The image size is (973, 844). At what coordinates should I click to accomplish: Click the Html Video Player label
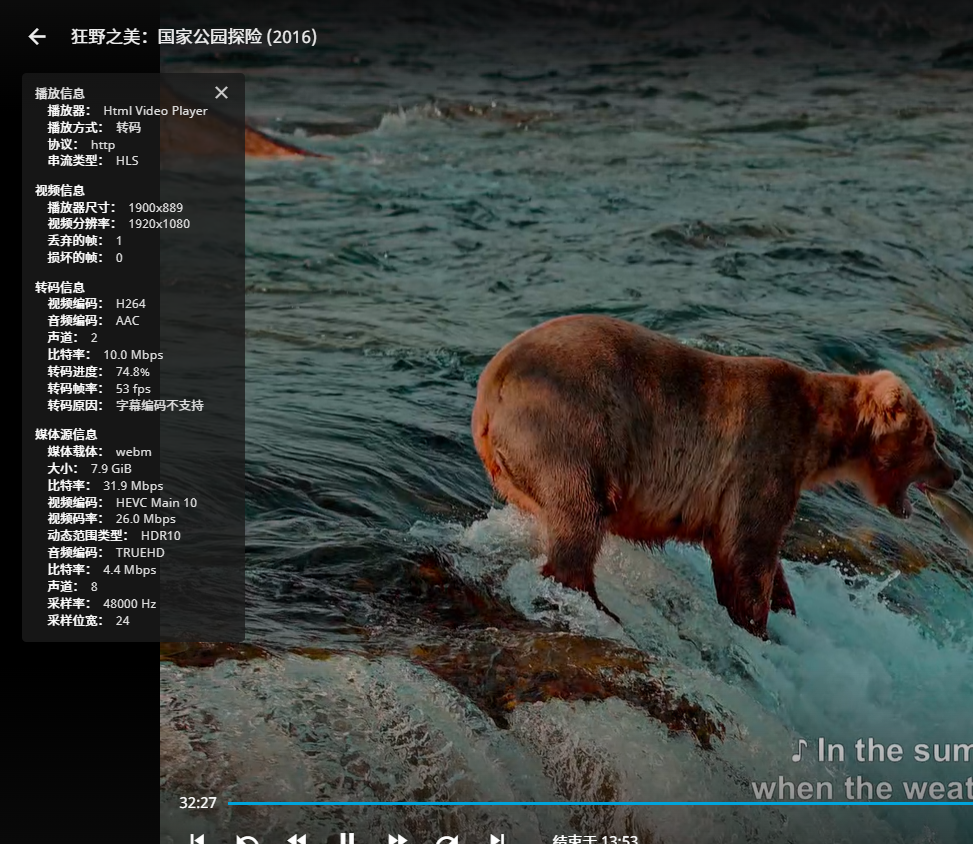pyautogui.click(x=154, y=110)
